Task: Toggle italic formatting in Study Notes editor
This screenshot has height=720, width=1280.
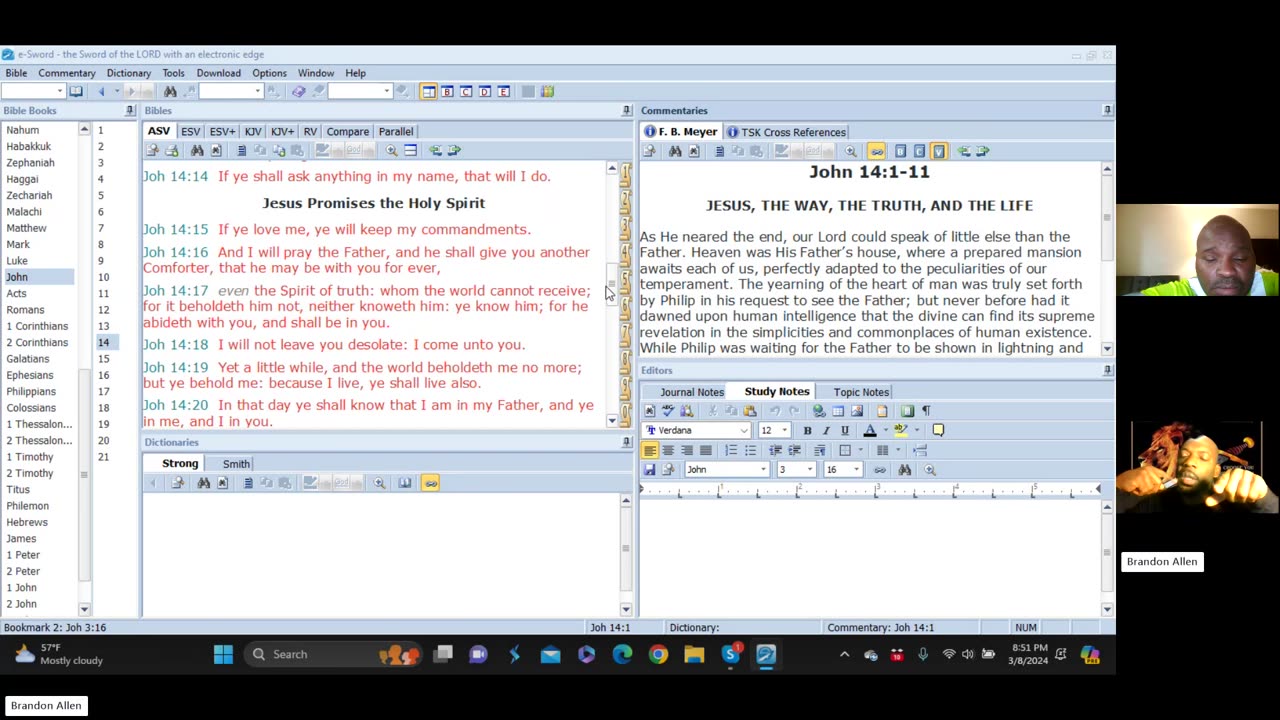Action: point(826,430)
